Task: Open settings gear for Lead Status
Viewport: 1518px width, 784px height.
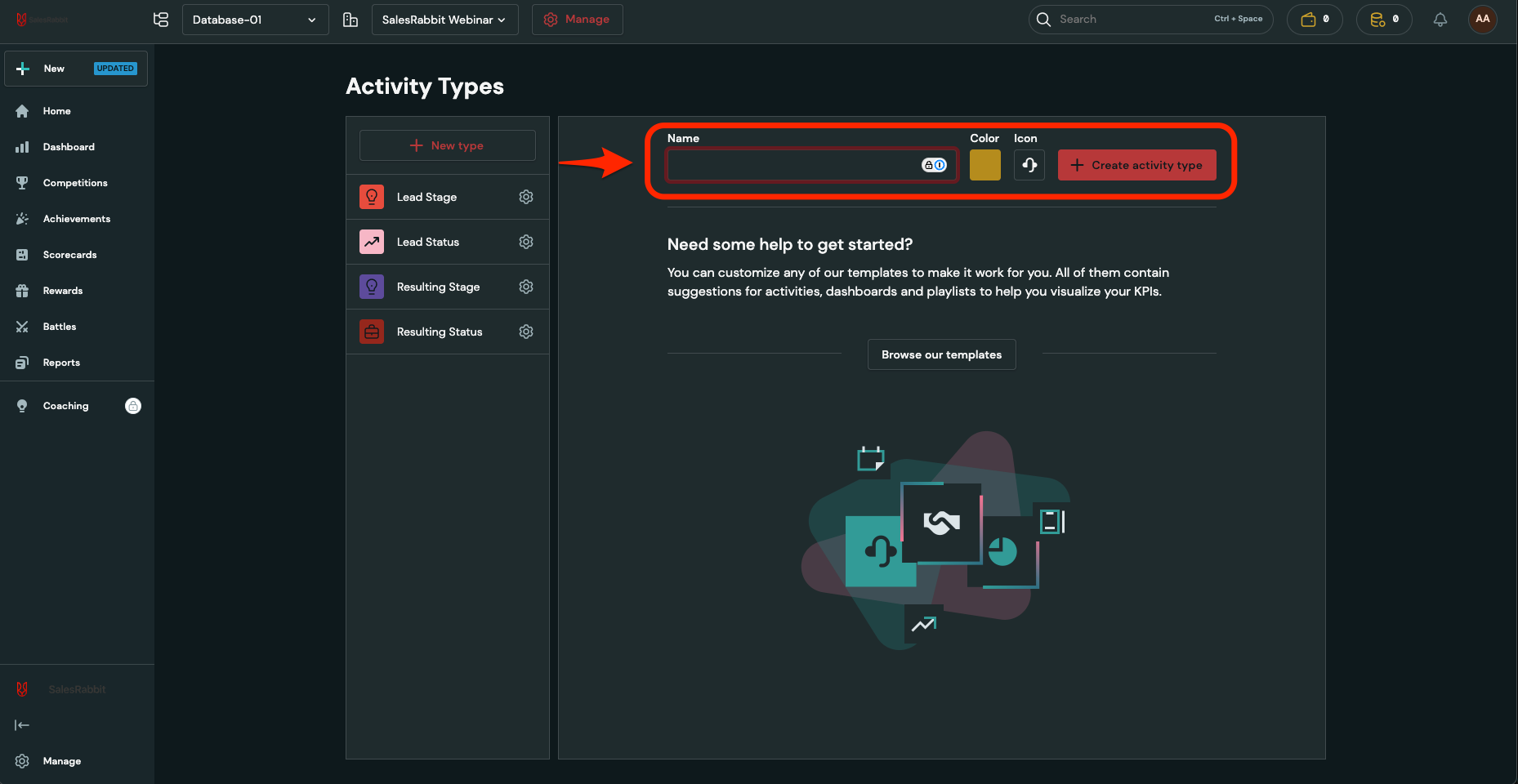Action: [x=526, y=242]
